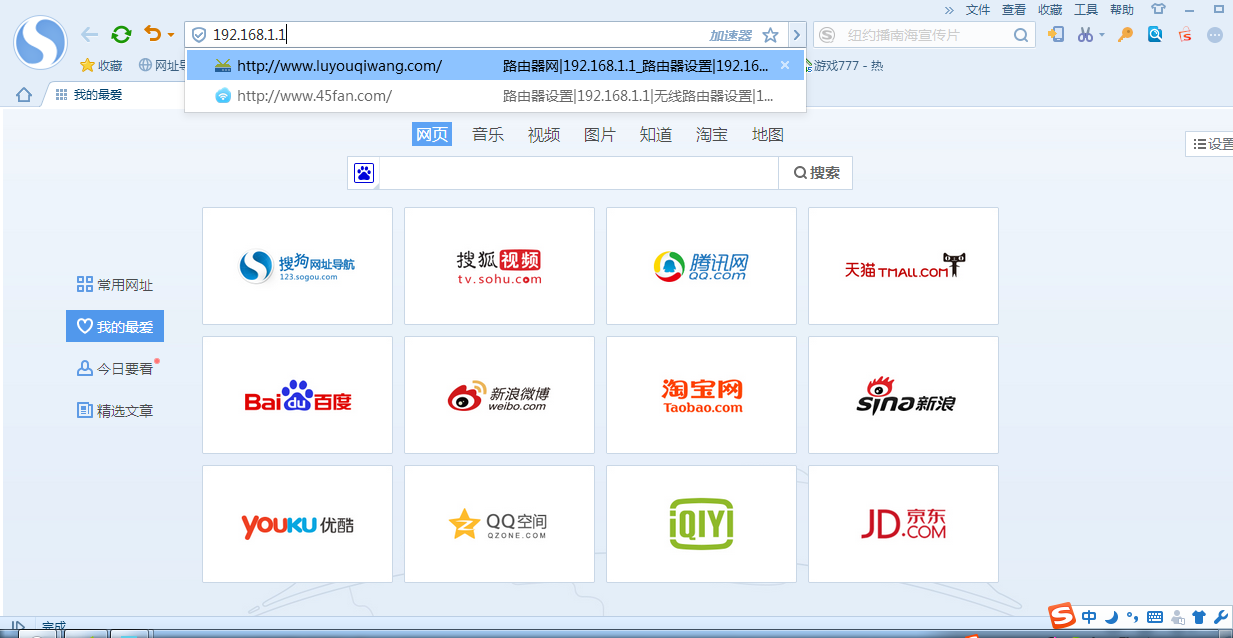This screenshot has width=1233, height=638.
Task: Click the Sogou browser logo
Action: pyautogui.click(x=40, y=43)
